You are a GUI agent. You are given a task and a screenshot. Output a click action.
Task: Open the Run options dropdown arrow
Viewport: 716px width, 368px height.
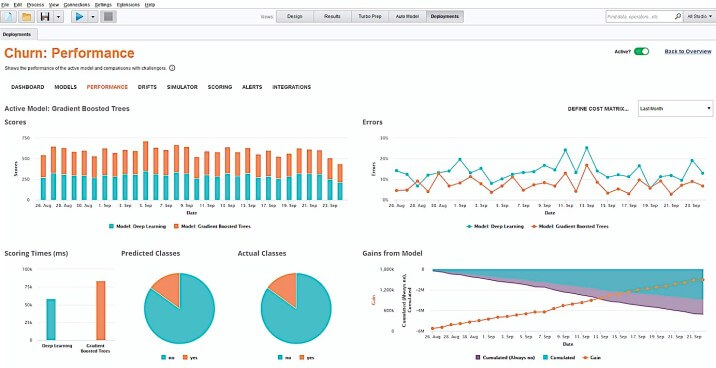click(92, 17)
